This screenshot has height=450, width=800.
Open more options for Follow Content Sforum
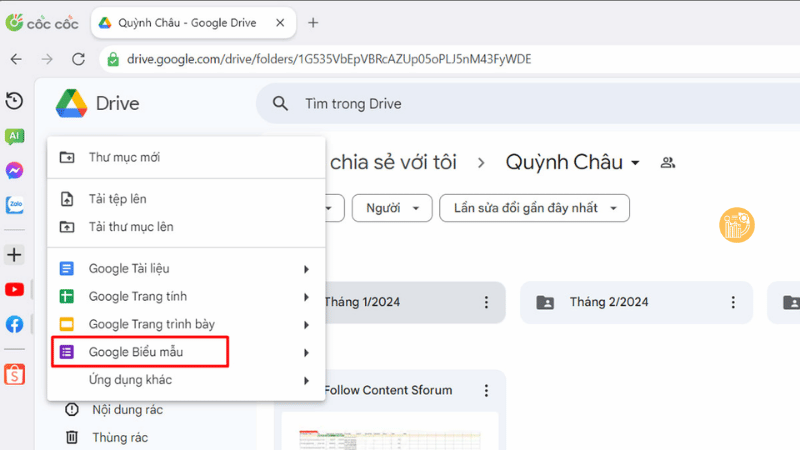[486, 390]
